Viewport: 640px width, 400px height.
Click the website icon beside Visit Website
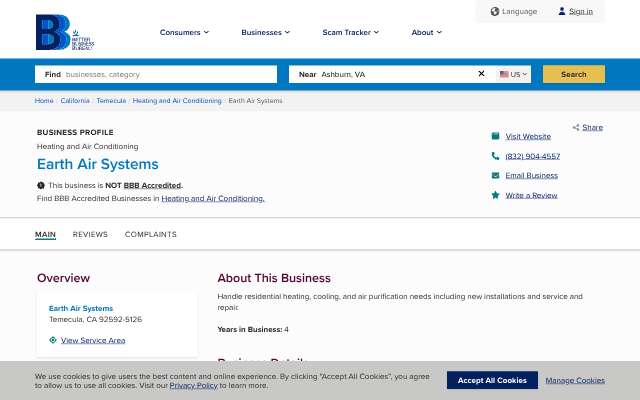pyautogui.click(x=495, y=136)
